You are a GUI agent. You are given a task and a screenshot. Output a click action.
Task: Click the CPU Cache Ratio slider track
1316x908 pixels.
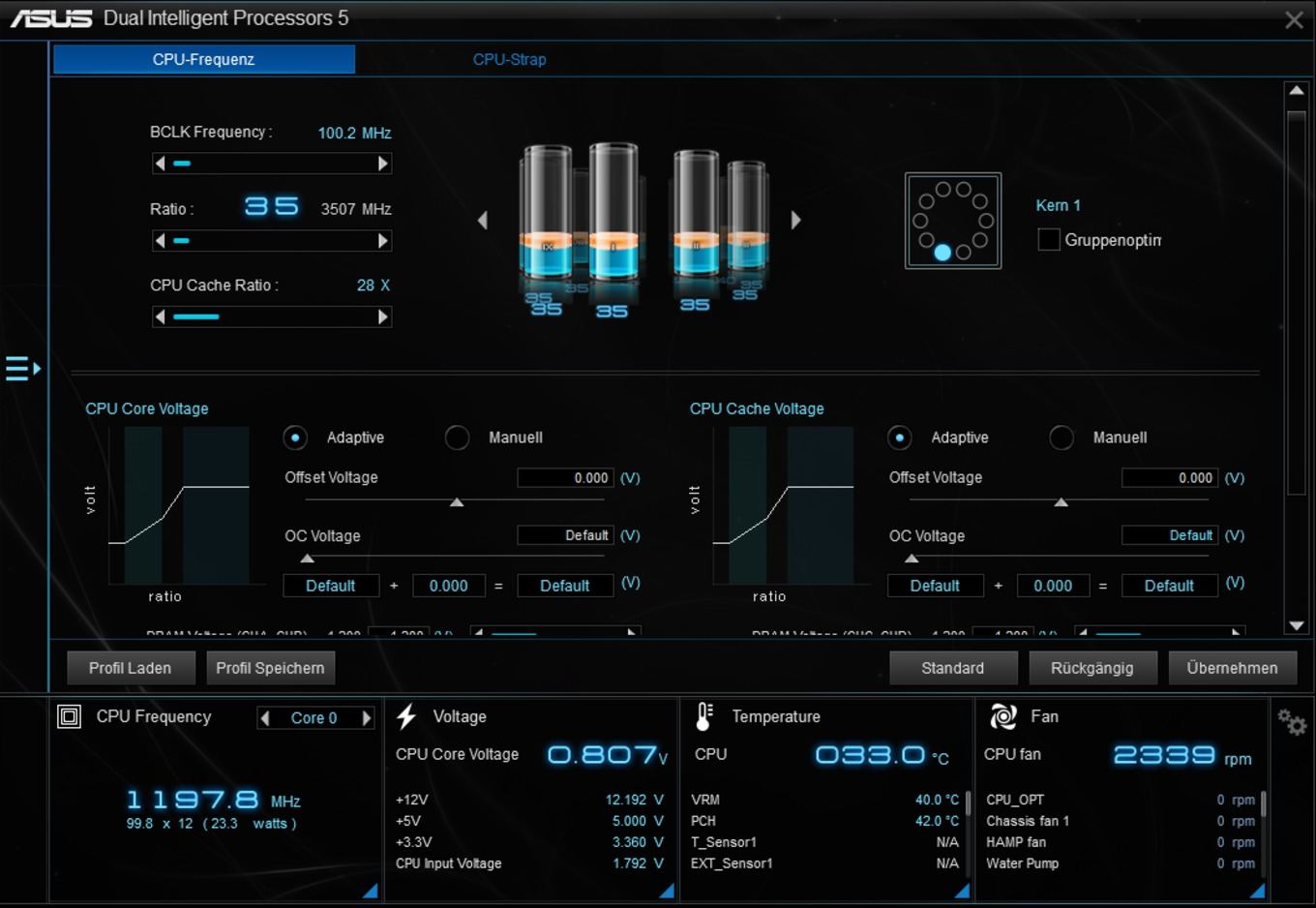point(272,317)
